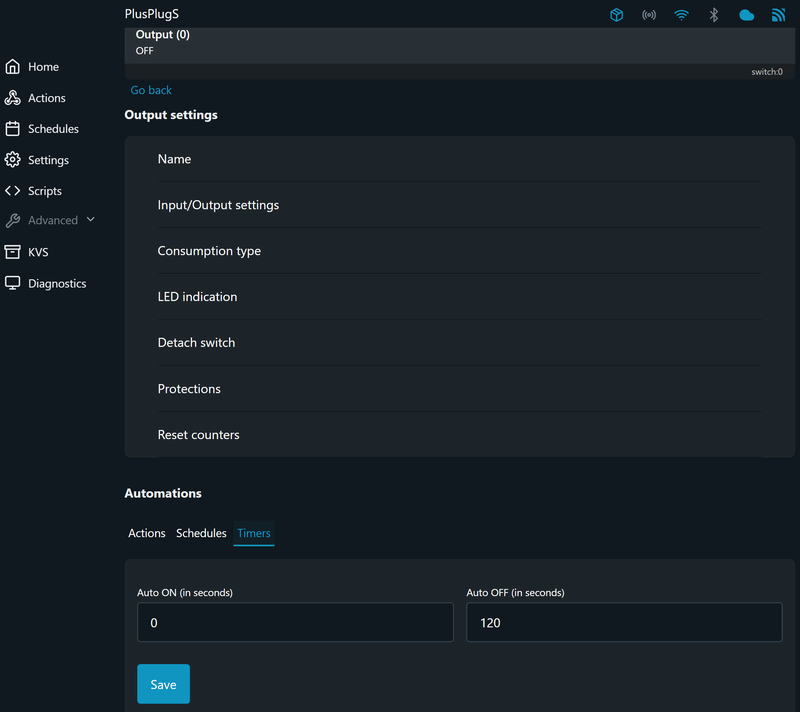Image resolution: width=800 pixels, height=712 pixels.
Task: Click the access point broadcast icon
Action: click(649, 15)
